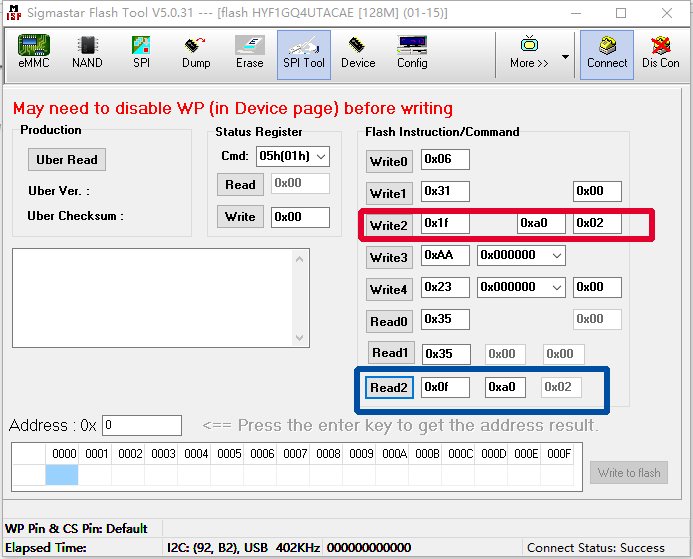Click the log box scroll-down arrow
This screenshot has width=693, height=559.
tap(301, 397)
